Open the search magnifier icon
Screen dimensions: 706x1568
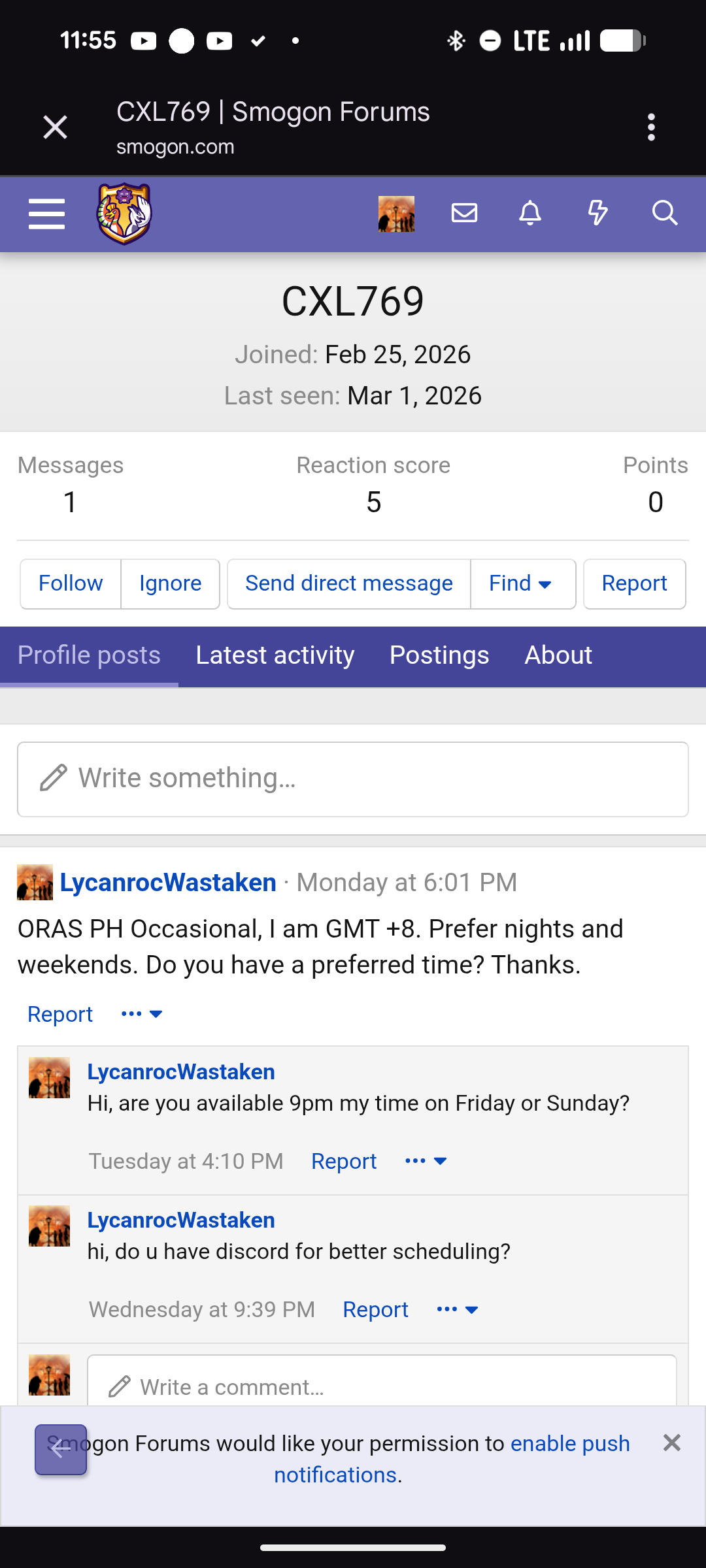[x=665, y=213]
